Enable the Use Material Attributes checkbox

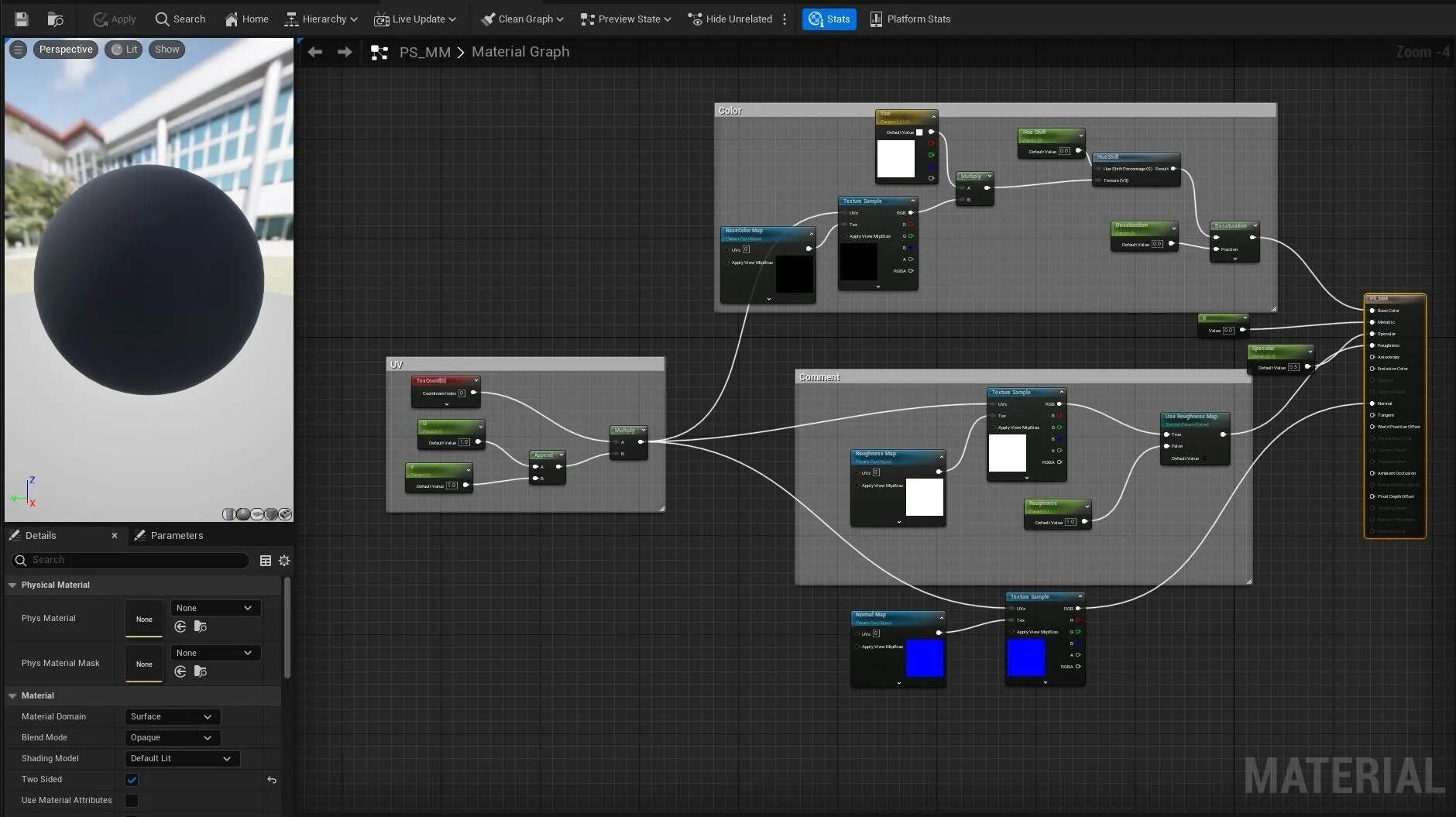132,801
